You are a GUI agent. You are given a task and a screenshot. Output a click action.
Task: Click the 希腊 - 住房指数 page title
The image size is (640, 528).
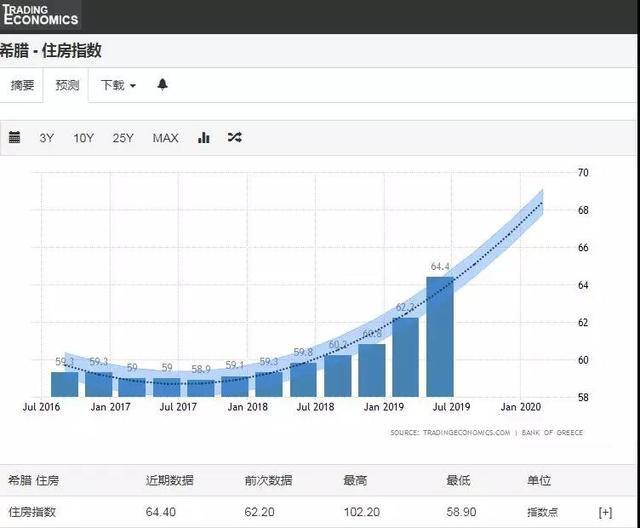pos(51,51)
